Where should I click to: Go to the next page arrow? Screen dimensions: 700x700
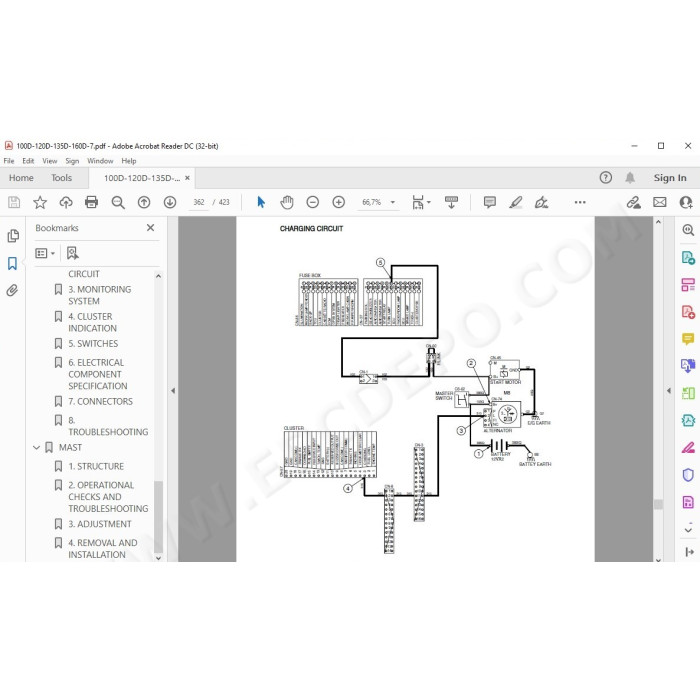coord(170,202)
